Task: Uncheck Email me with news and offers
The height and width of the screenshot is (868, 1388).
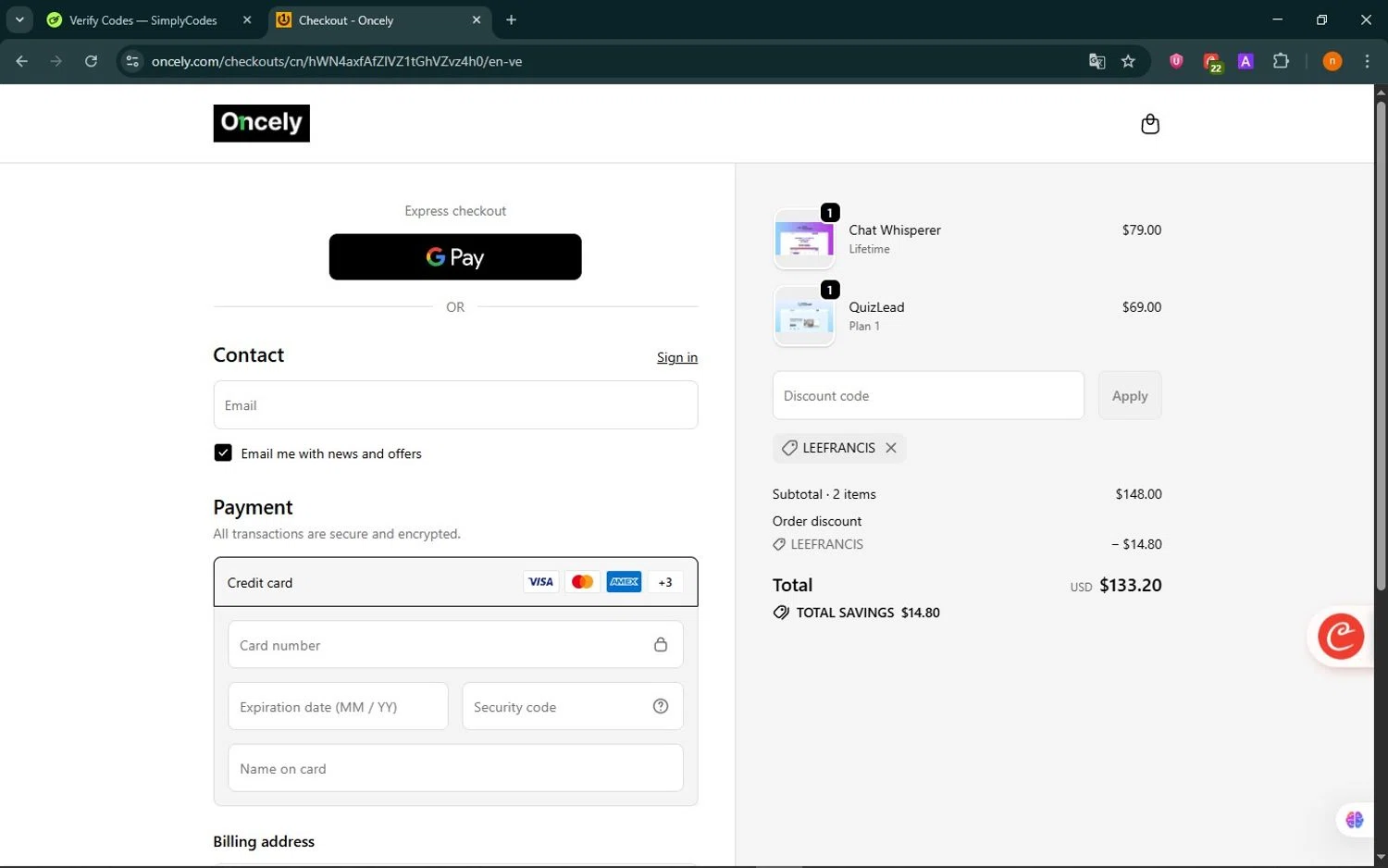Action: tap(223, 453)
